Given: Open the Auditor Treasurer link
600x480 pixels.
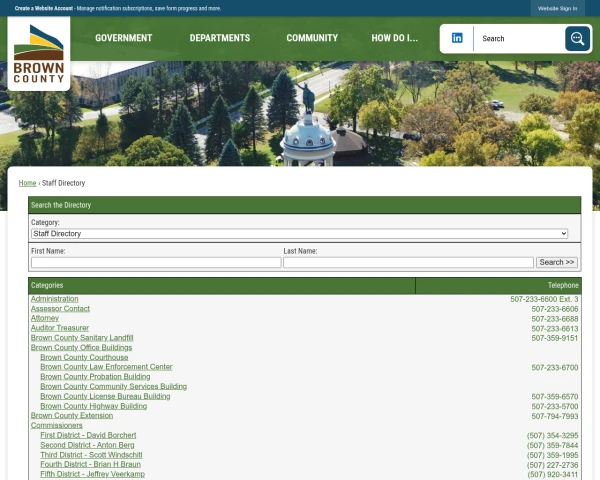Looking at the screenshot, I should (x=60, y=328).
